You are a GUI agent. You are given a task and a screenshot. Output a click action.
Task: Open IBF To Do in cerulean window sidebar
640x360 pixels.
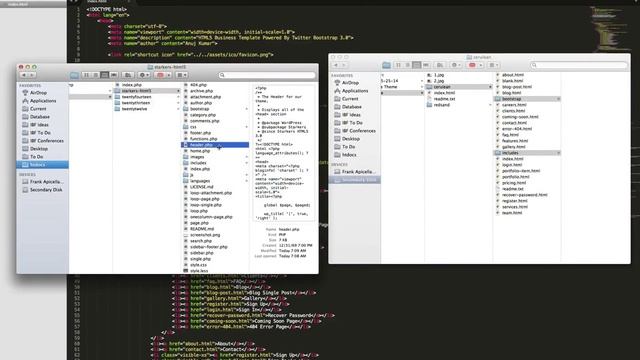click(352, 123)
